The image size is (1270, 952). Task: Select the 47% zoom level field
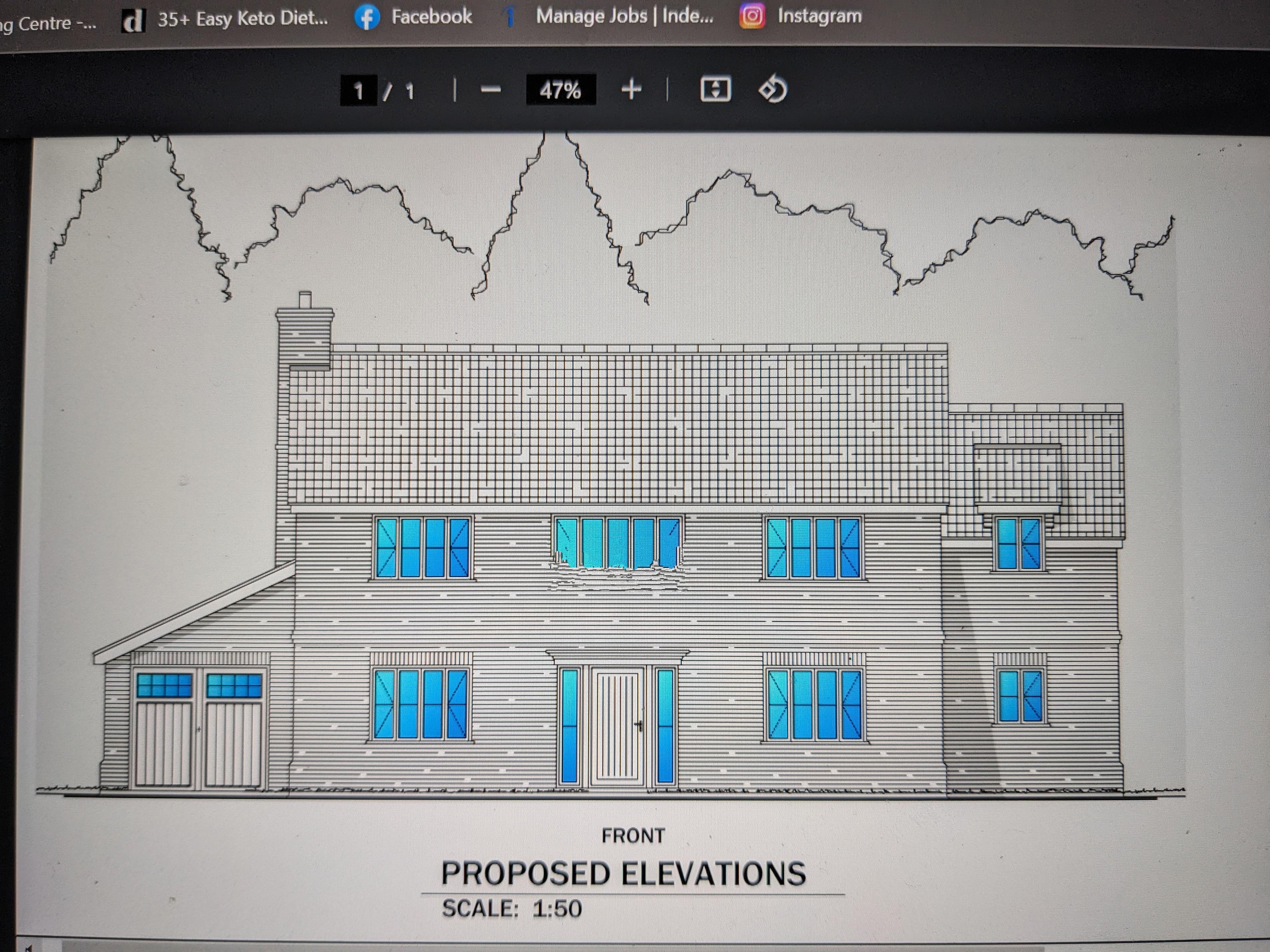coord(561,90)
